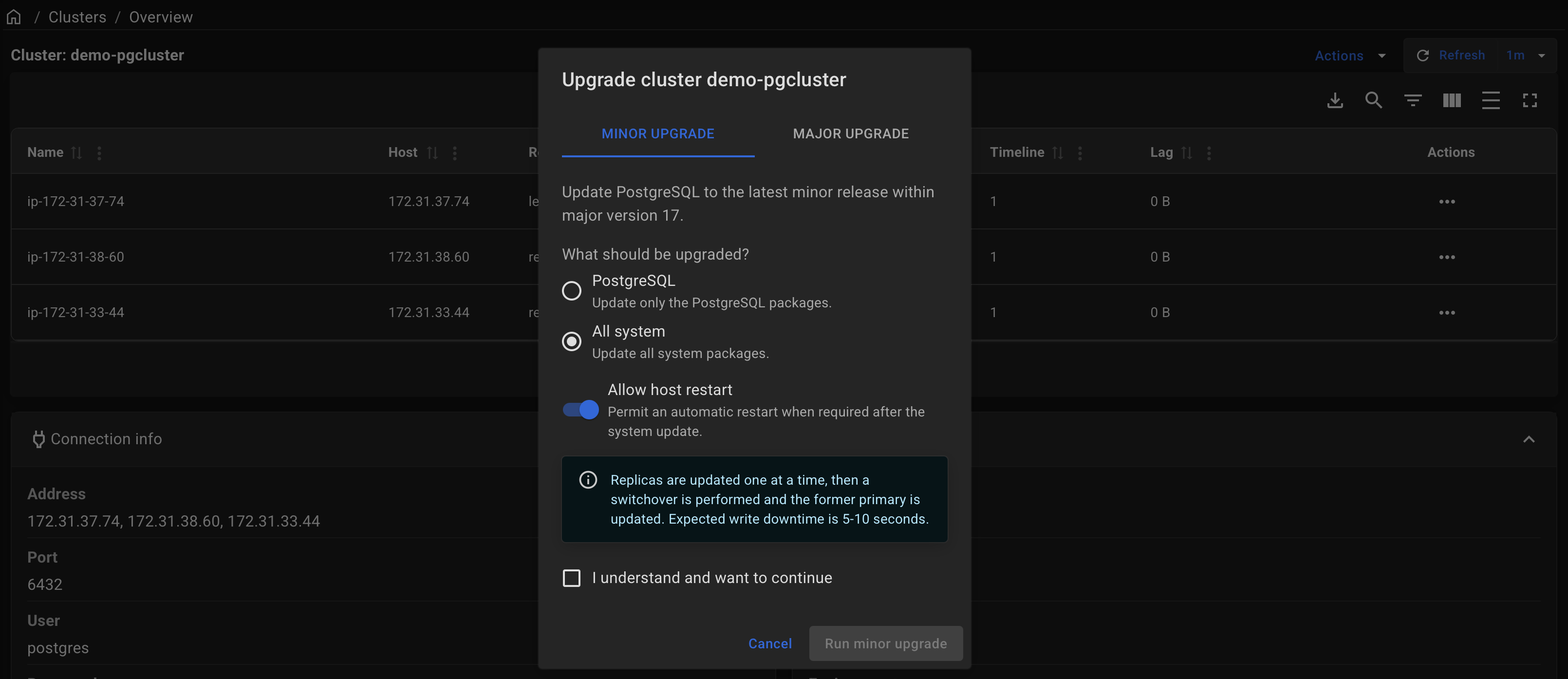Open Timeline column options menu

pyautogui.click(x=1080, y=153)
